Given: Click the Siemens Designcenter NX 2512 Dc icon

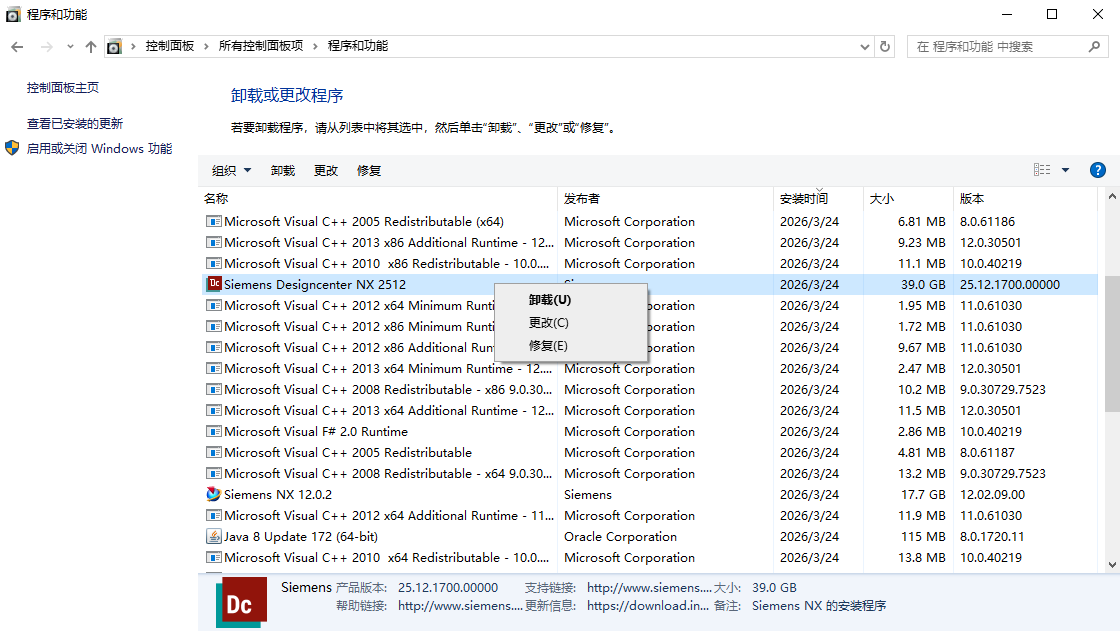Looking at the screenshot, I should [x=214, y=284].
